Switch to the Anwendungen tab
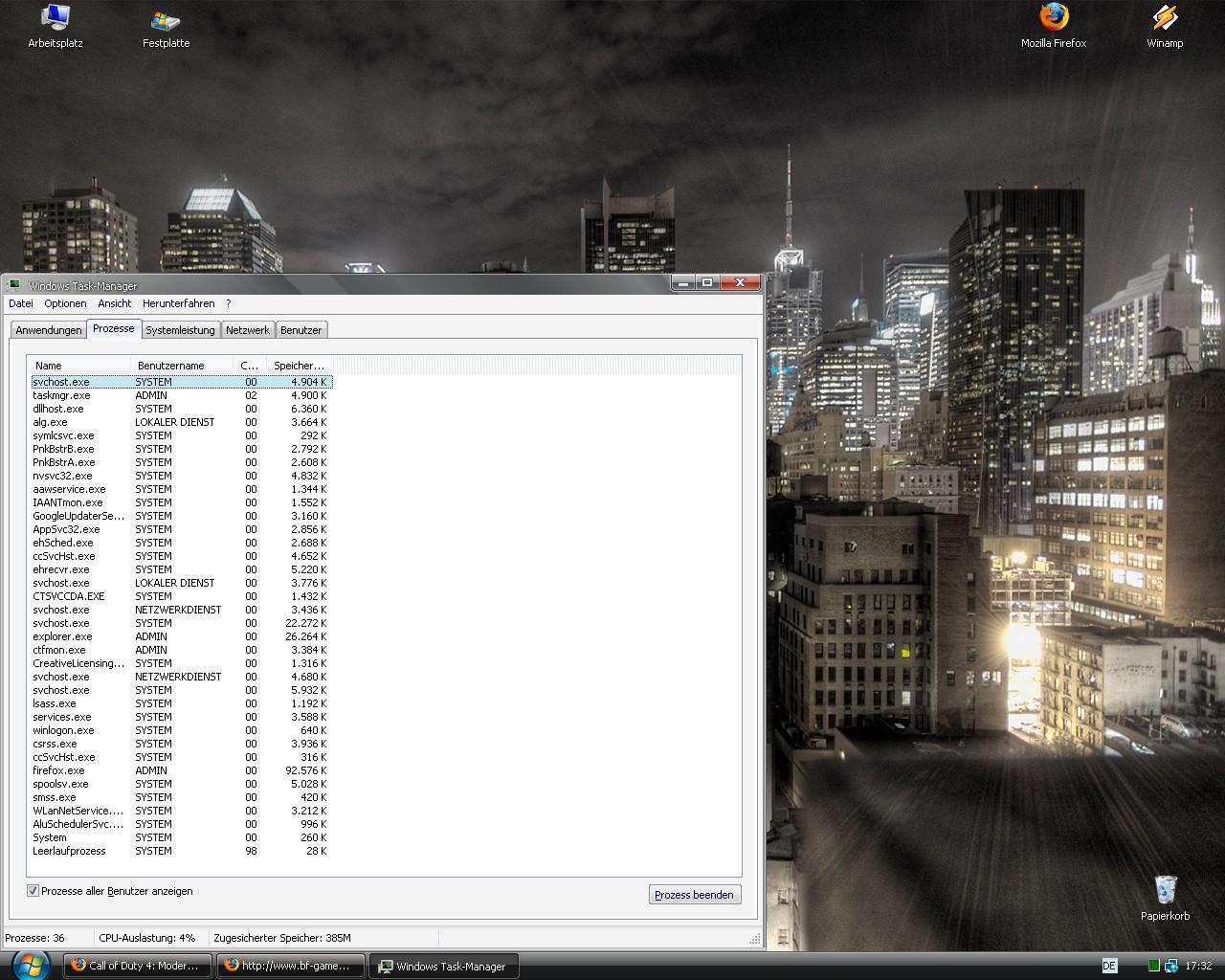Image resolution: width=1225 pixels, height=980 pixels. pyautogui.click(x=49, y=330)
